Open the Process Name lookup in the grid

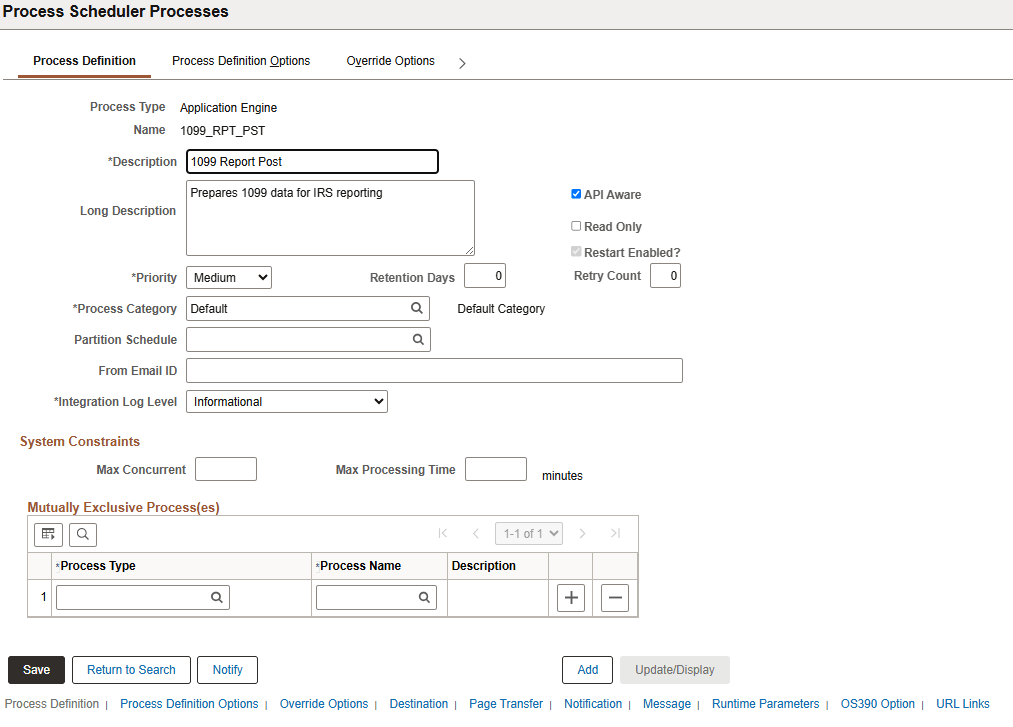(424, 597)
